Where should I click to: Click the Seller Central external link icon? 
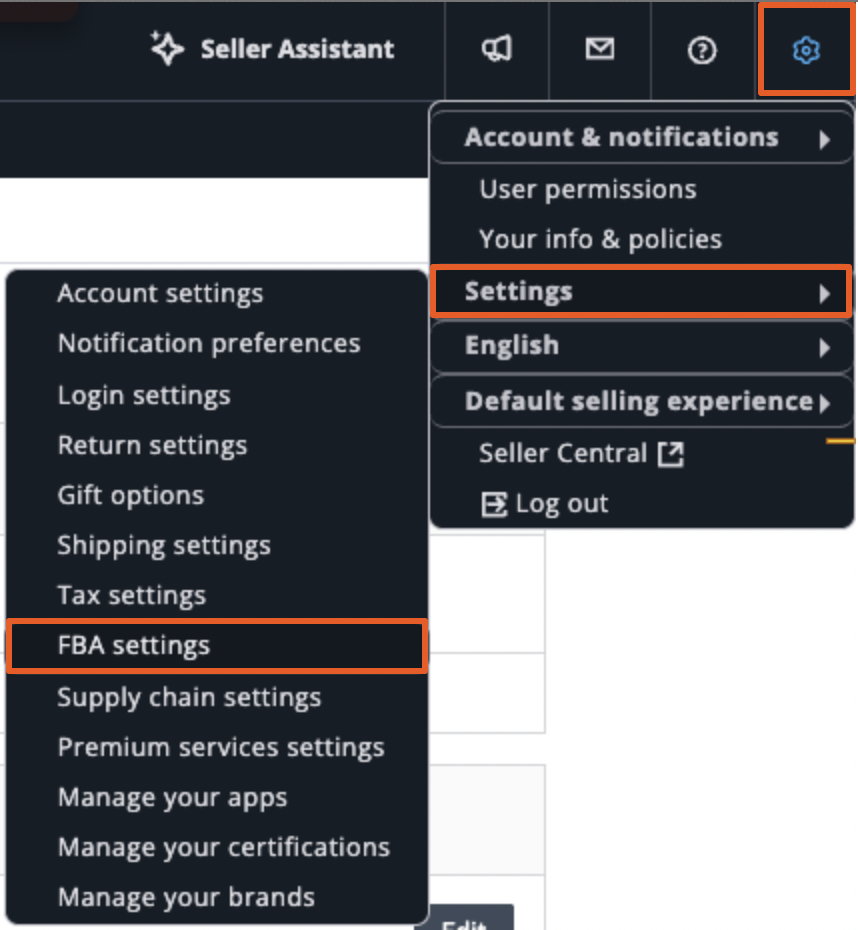(671, 454)
